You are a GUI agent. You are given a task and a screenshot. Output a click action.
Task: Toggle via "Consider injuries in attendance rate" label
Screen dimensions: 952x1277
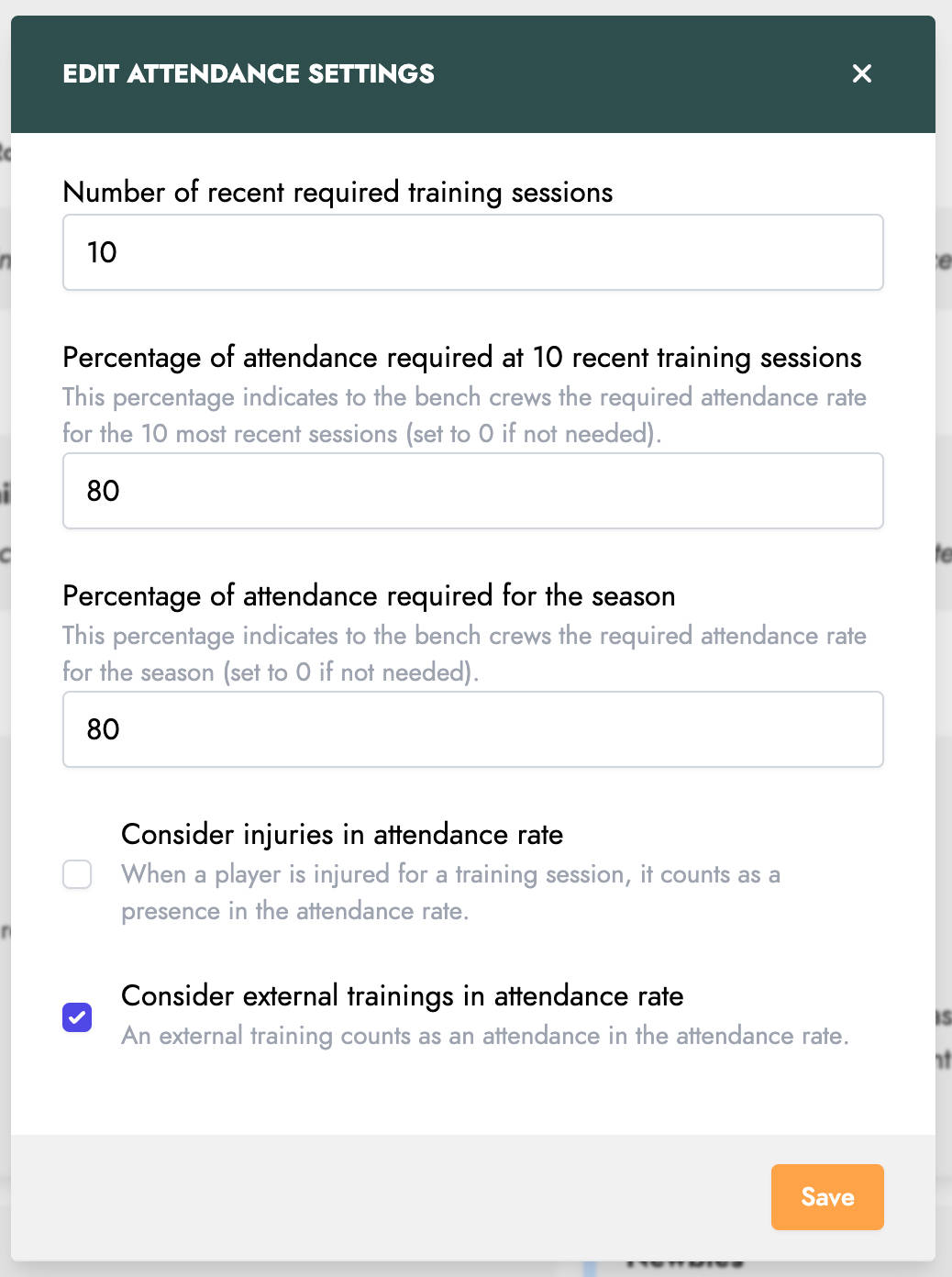pos(342,835)
